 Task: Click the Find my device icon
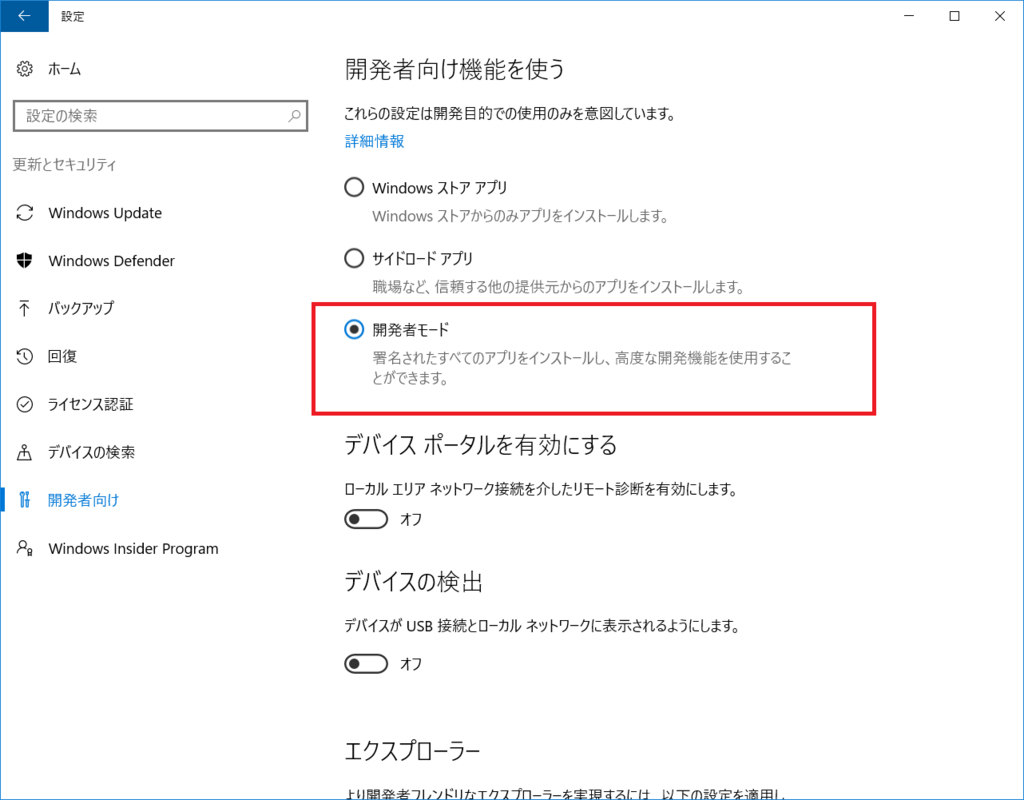click(25, 452)
